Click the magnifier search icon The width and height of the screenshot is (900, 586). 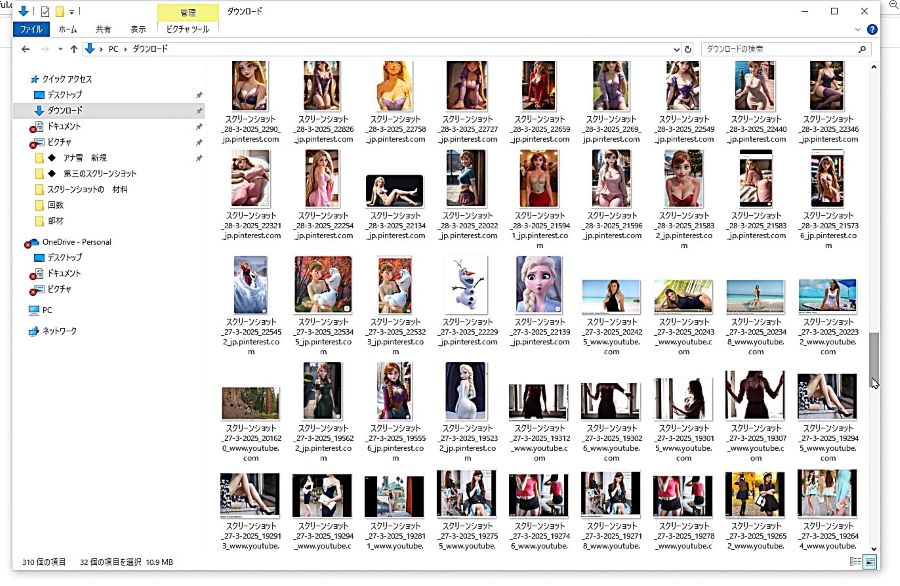[x=862, y=49]
